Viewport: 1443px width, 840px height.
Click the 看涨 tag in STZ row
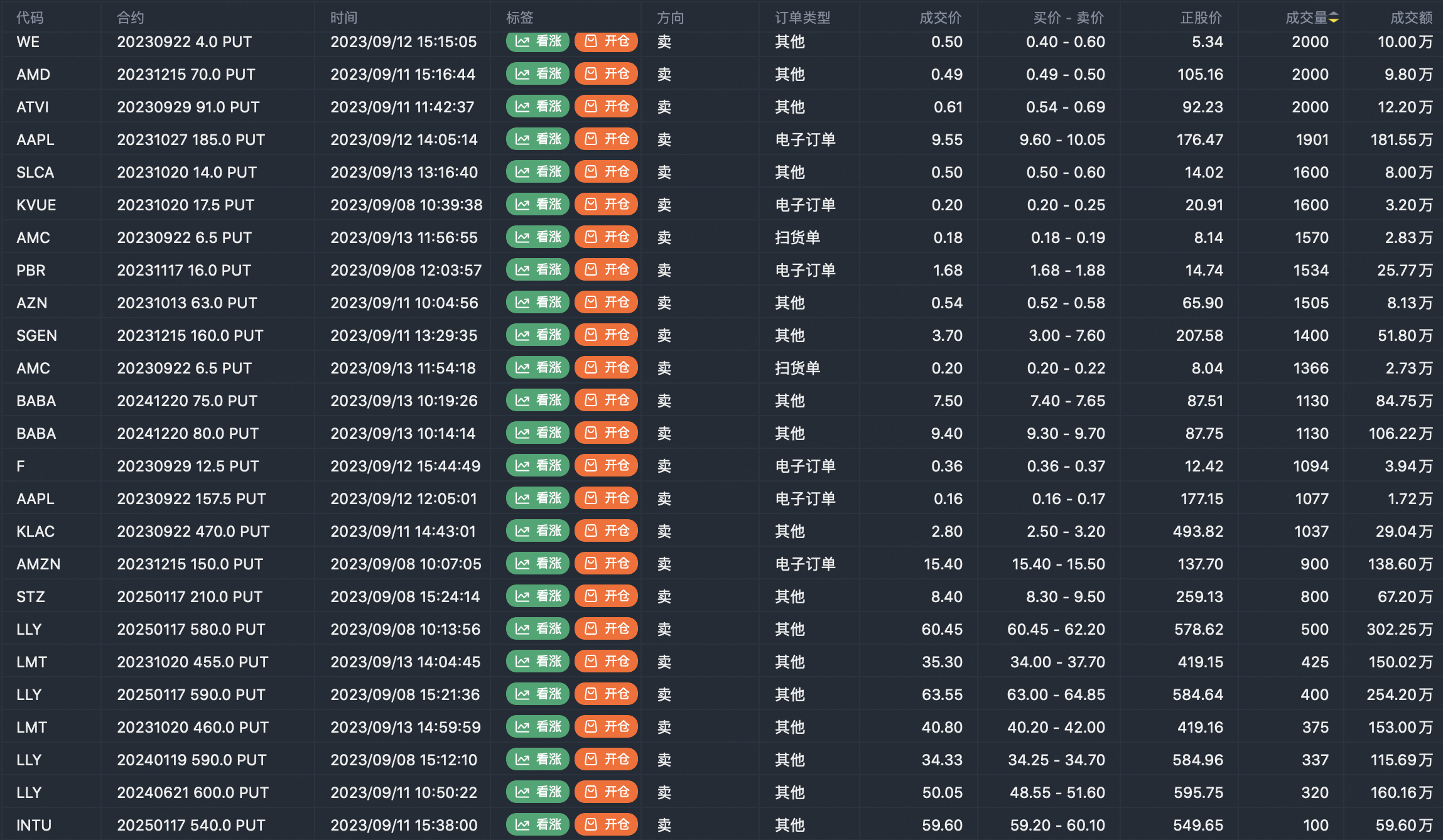[x=538, y=596]
